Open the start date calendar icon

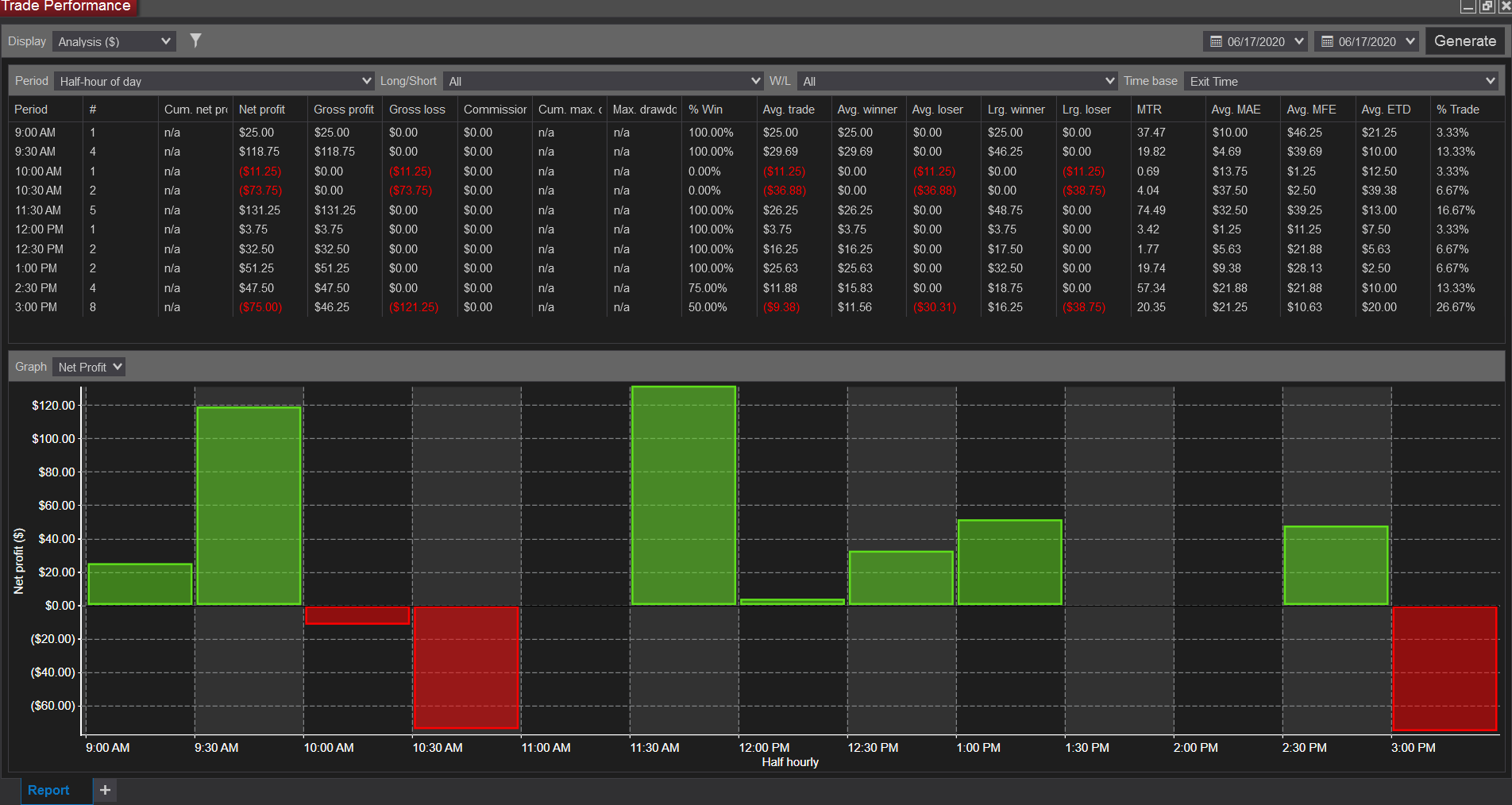pyautogui.click(x=1216, y=41)
